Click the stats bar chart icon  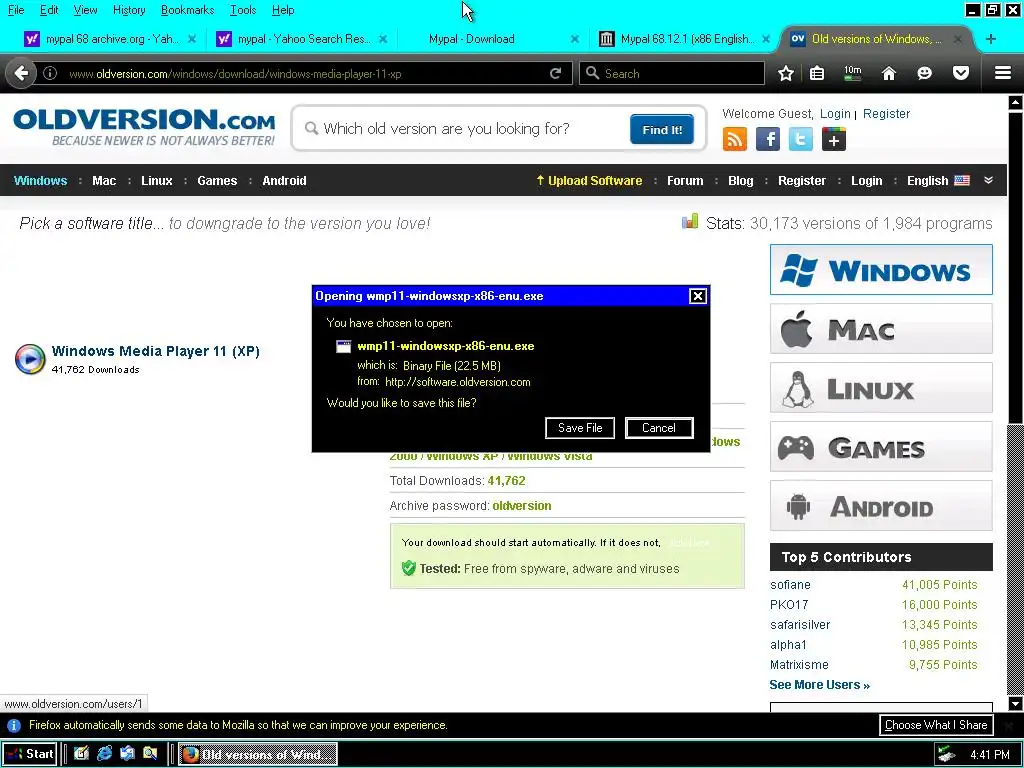[x=690, y=222]
